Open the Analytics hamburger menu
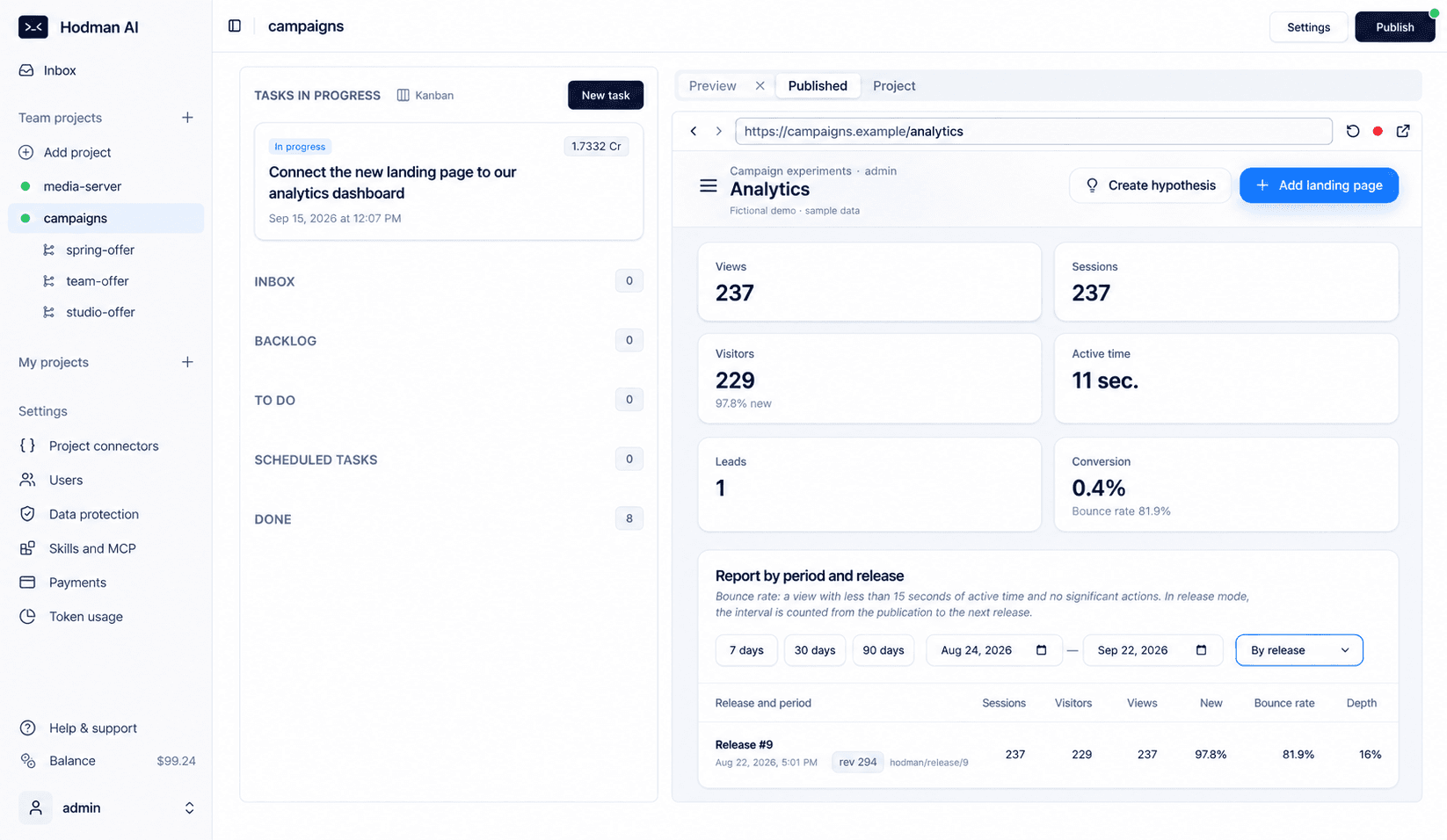Viewport: 1447px width, 840px height. tap(709, 186)
